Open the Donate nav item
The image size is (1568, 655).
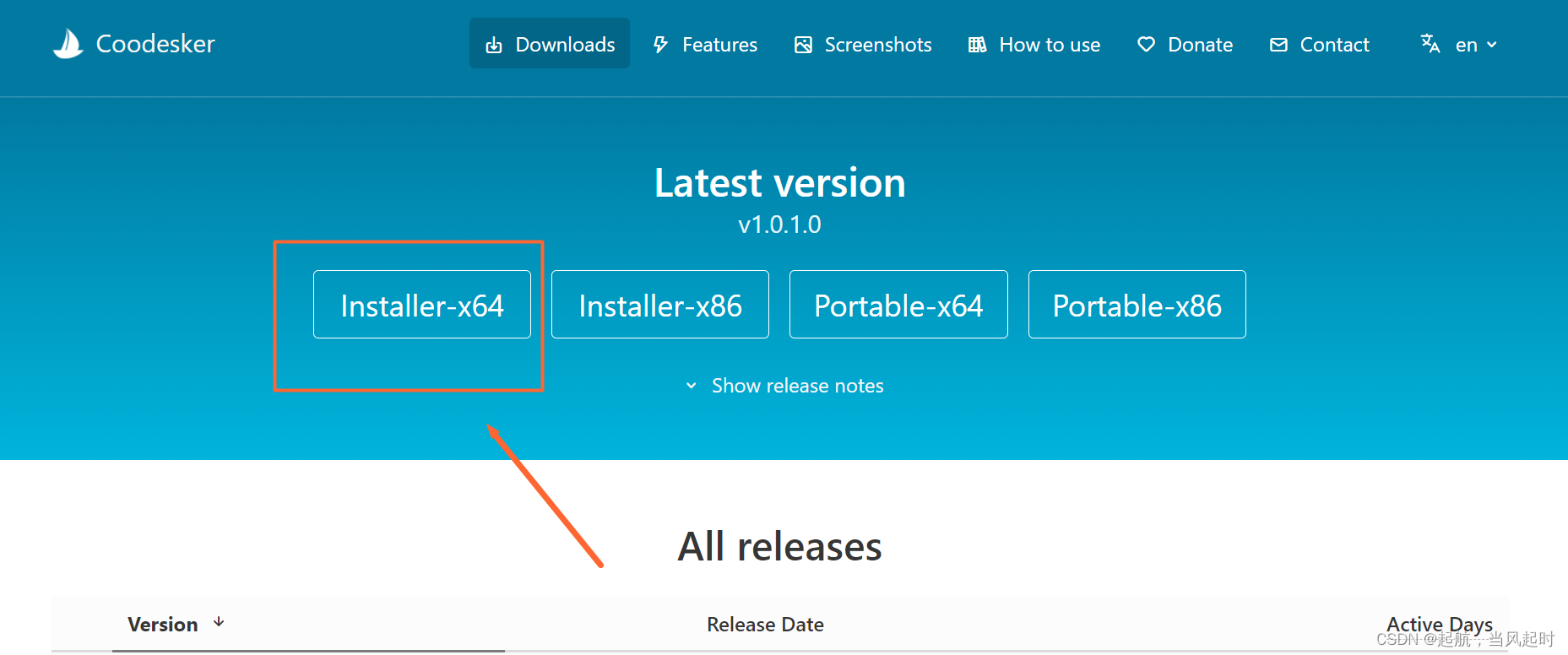(1185, 44)
